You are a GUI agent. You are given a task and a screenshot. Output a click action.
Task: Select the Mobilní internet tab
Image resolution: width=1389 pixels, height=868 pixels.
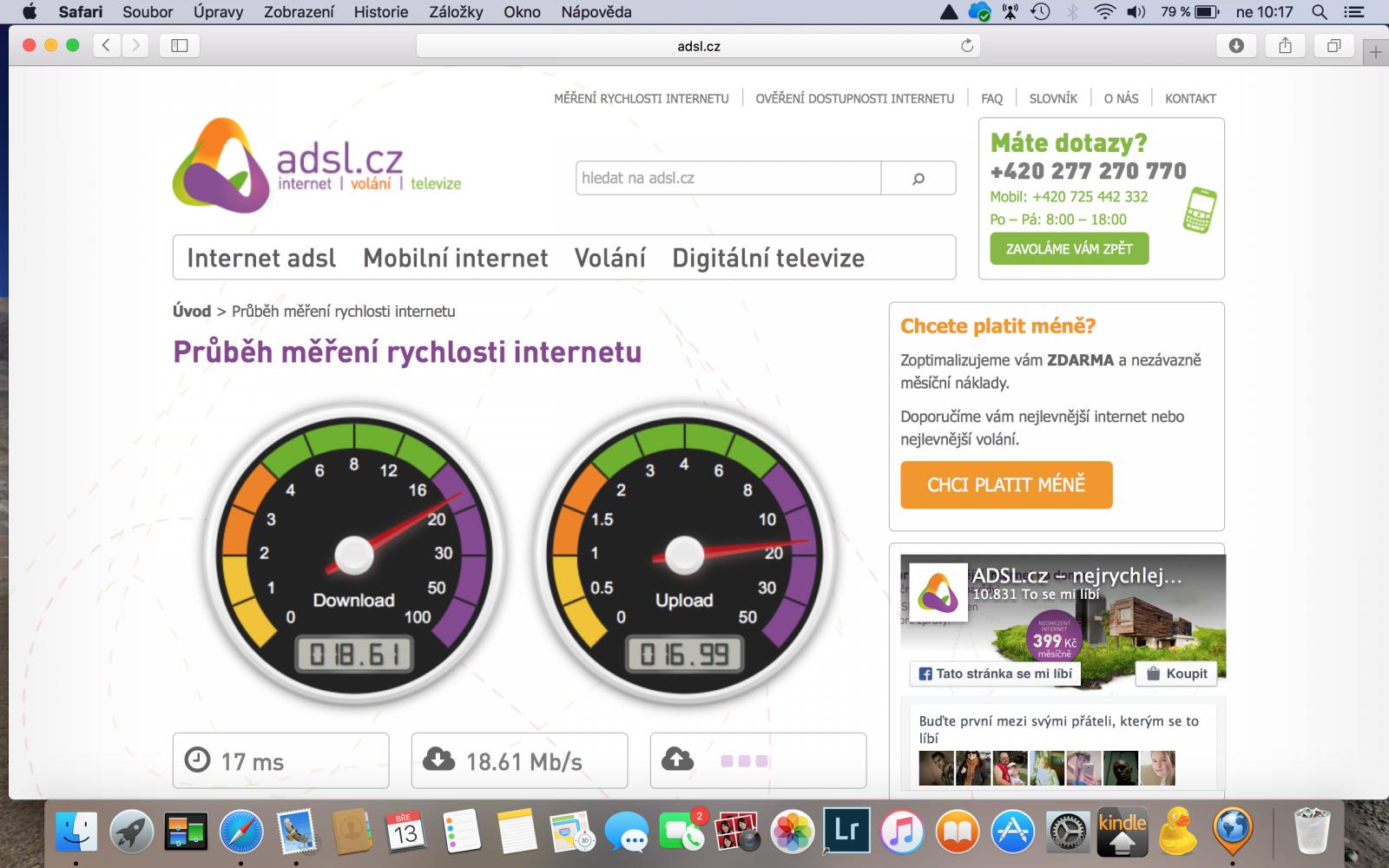point(455,258)
